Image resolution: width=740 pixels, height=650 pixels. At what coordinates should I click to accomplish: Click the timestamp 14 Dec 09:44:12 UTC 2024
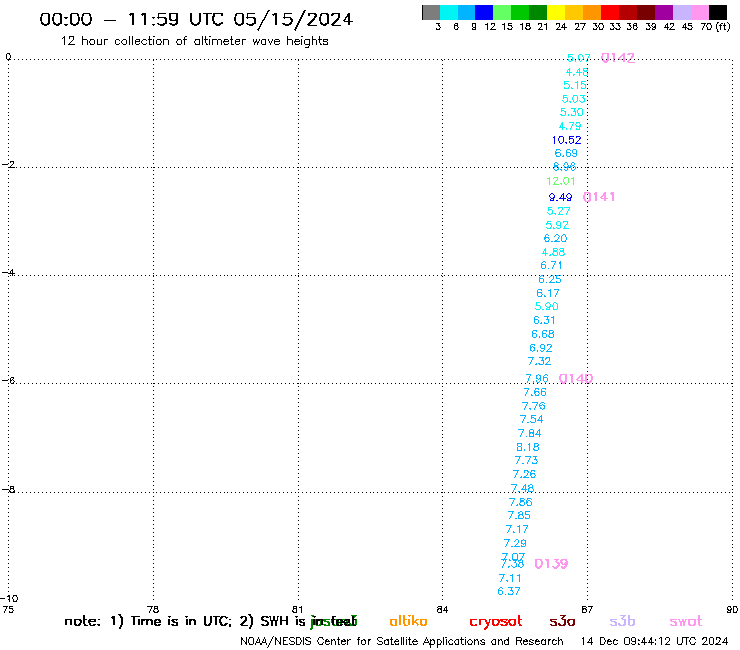point(654,641)
